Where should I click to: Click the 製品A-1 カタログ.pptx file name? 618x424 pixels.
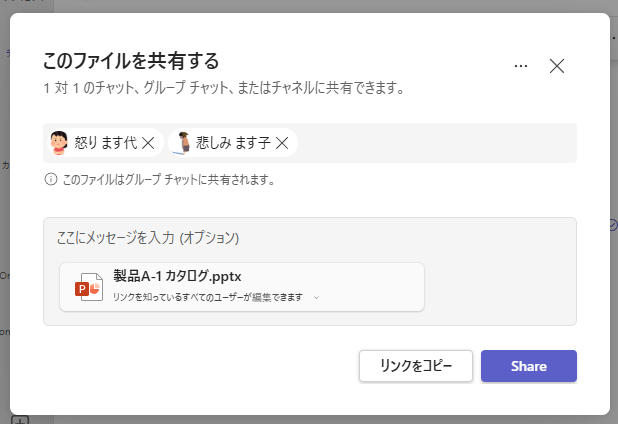[177, 276]
